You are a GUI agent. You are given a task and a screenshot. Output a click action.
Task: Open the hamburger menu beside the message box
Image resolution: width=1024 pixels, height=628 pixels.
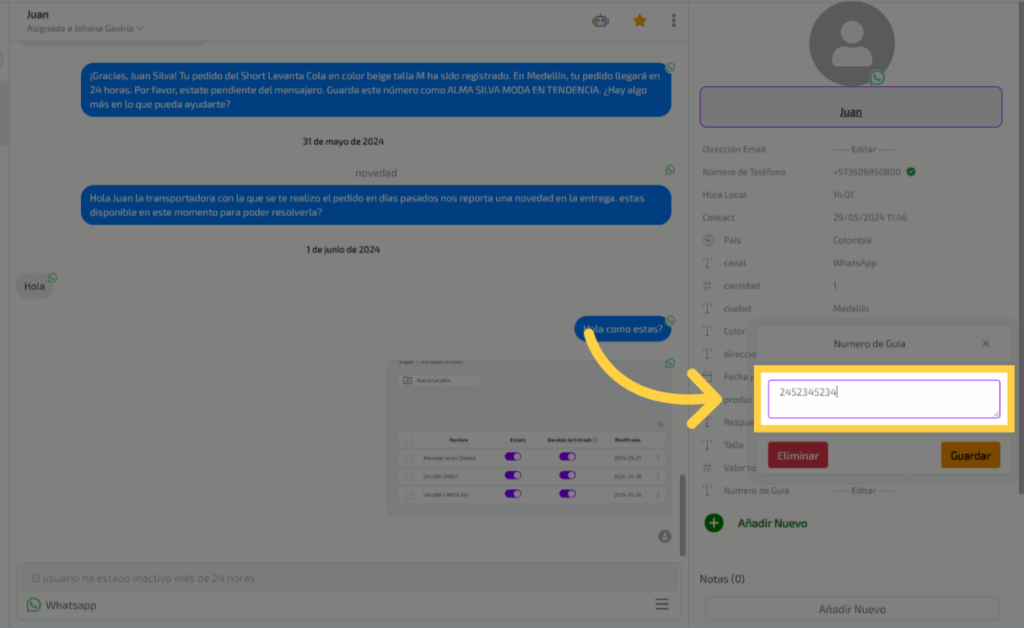(661, 604)
